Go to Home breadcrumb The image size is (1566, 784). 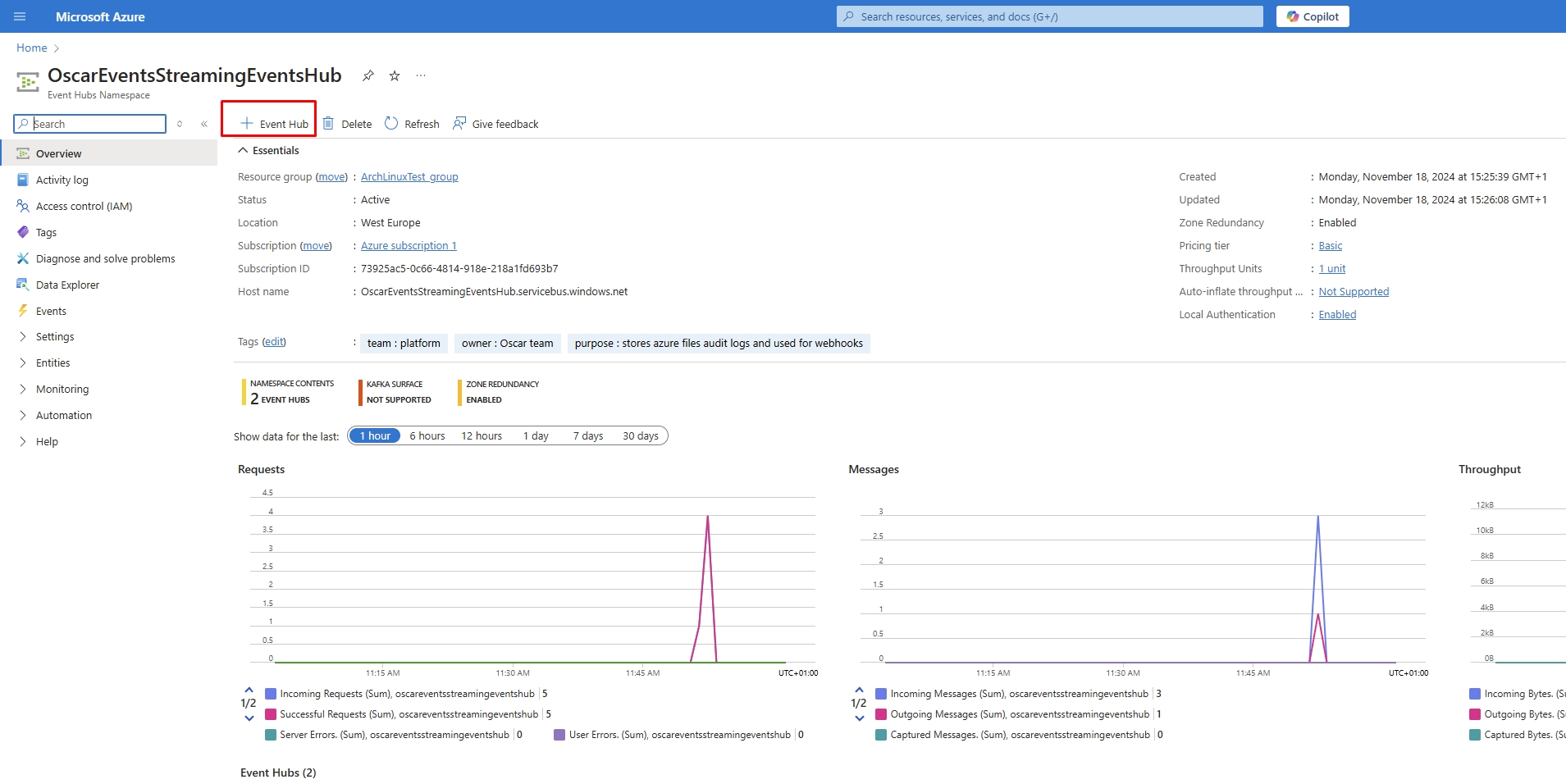coord(32,48)
